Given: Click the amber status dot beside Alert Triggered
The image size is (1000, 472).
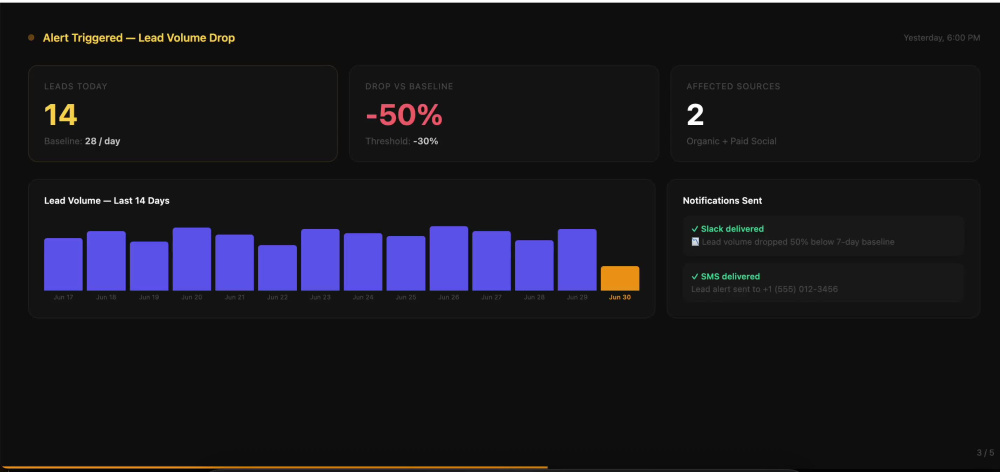Looking at the screenshot, I should coord(31,38).
